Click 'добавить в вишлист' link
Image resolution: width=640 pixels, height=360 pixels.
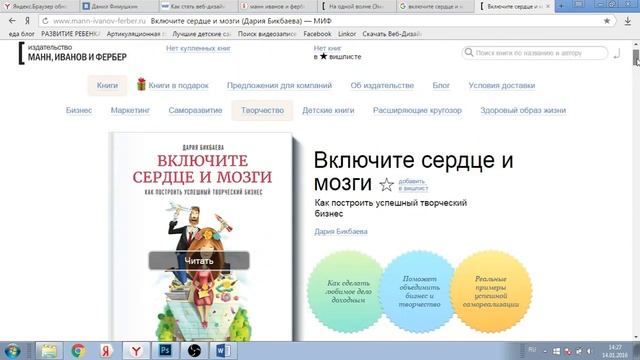[x=413, y=184]
